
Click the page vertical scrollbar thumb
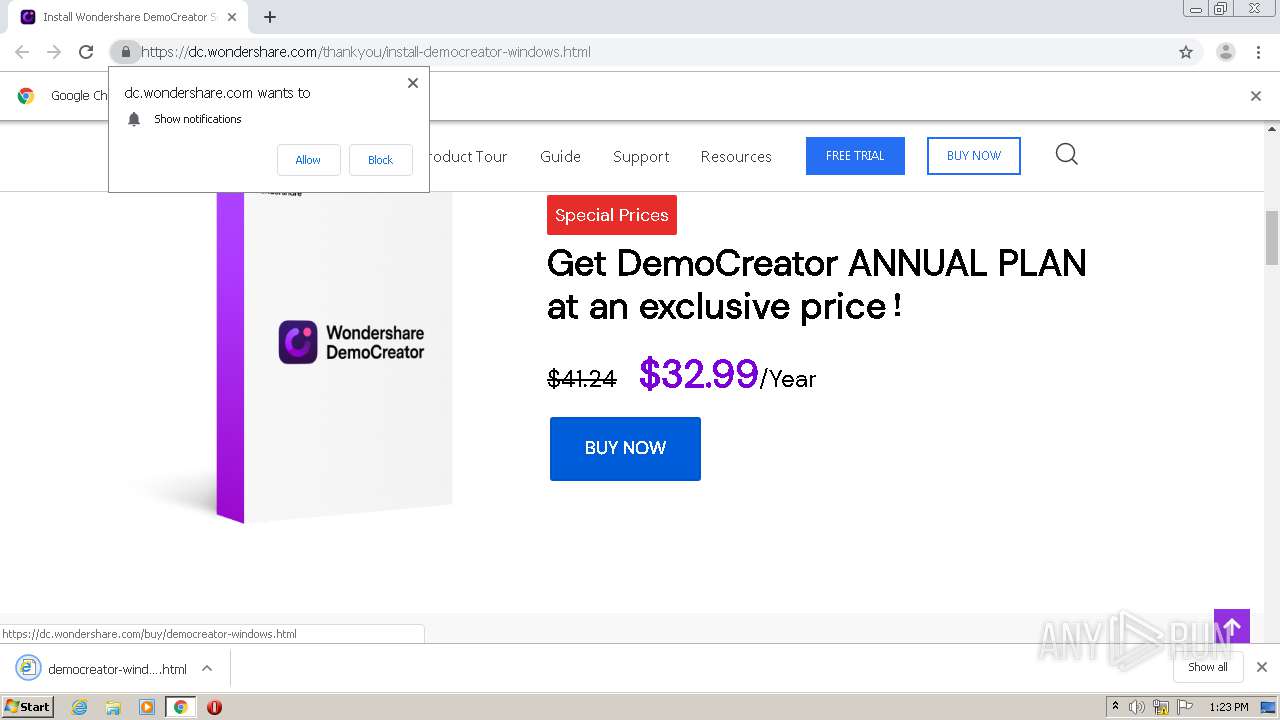[1272, 238]
